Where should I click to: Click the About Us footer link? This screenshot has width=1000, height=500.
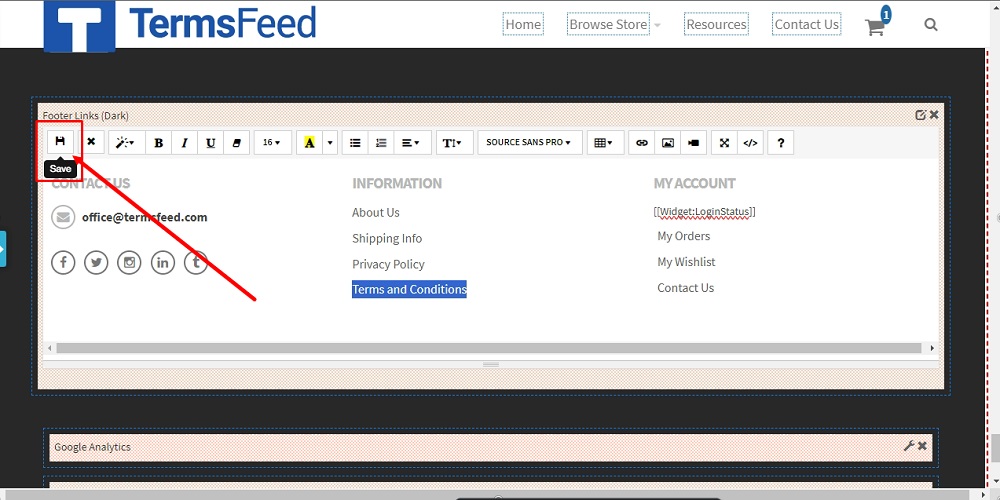click(x=376, y=212)
